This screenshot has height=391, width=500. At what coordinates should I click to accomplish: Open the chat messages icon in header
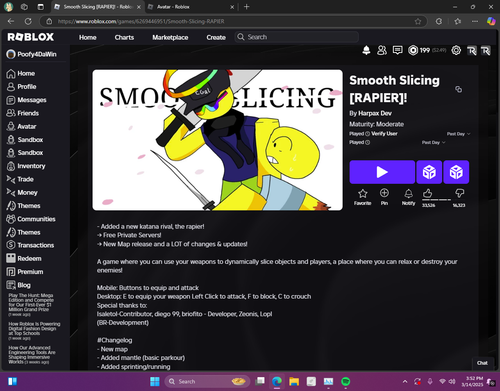397,50
